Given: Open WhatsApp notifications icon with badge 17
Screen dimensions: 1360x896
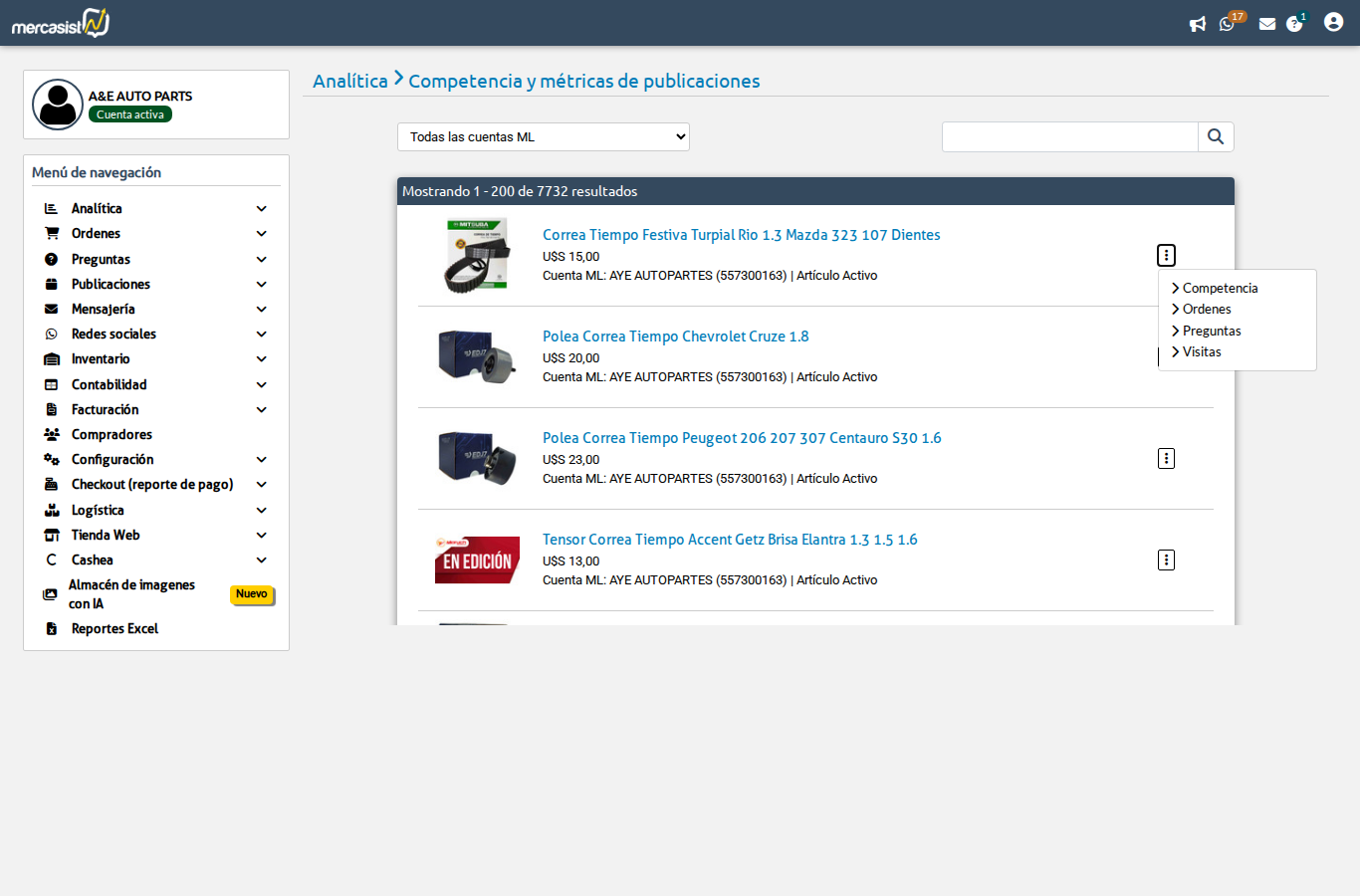Looking at the screenshot, I should coord(1228,24).
